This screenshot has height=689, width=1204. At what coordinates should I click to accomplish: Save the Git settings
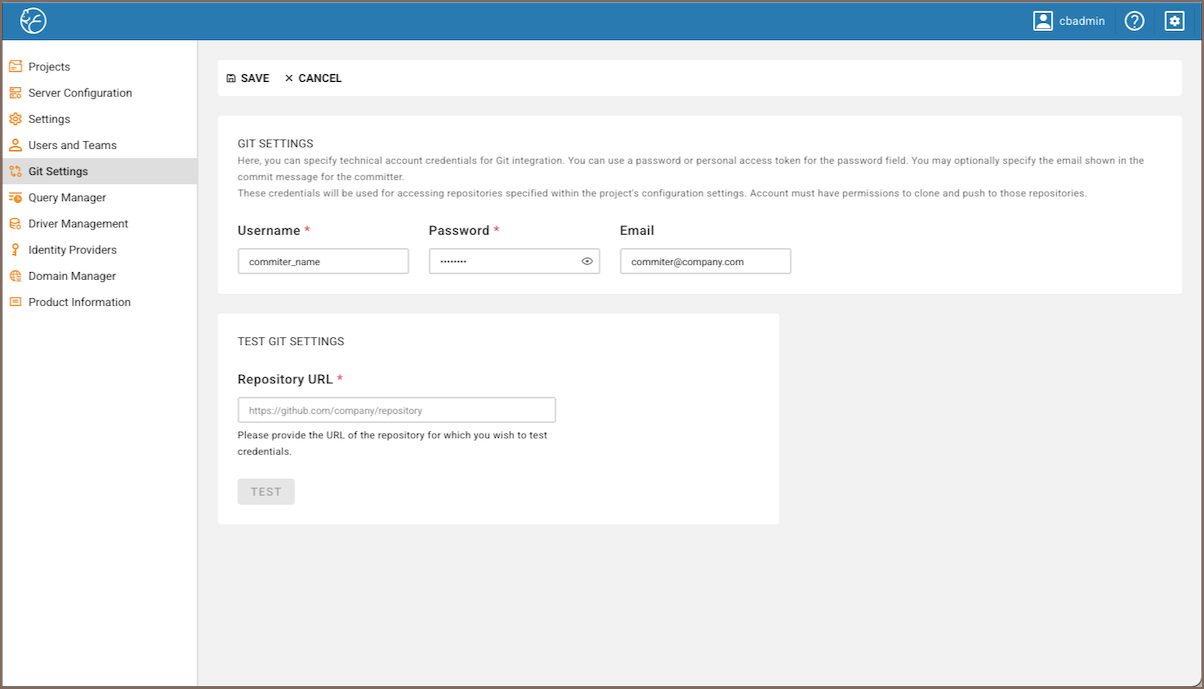click(248, 78)
